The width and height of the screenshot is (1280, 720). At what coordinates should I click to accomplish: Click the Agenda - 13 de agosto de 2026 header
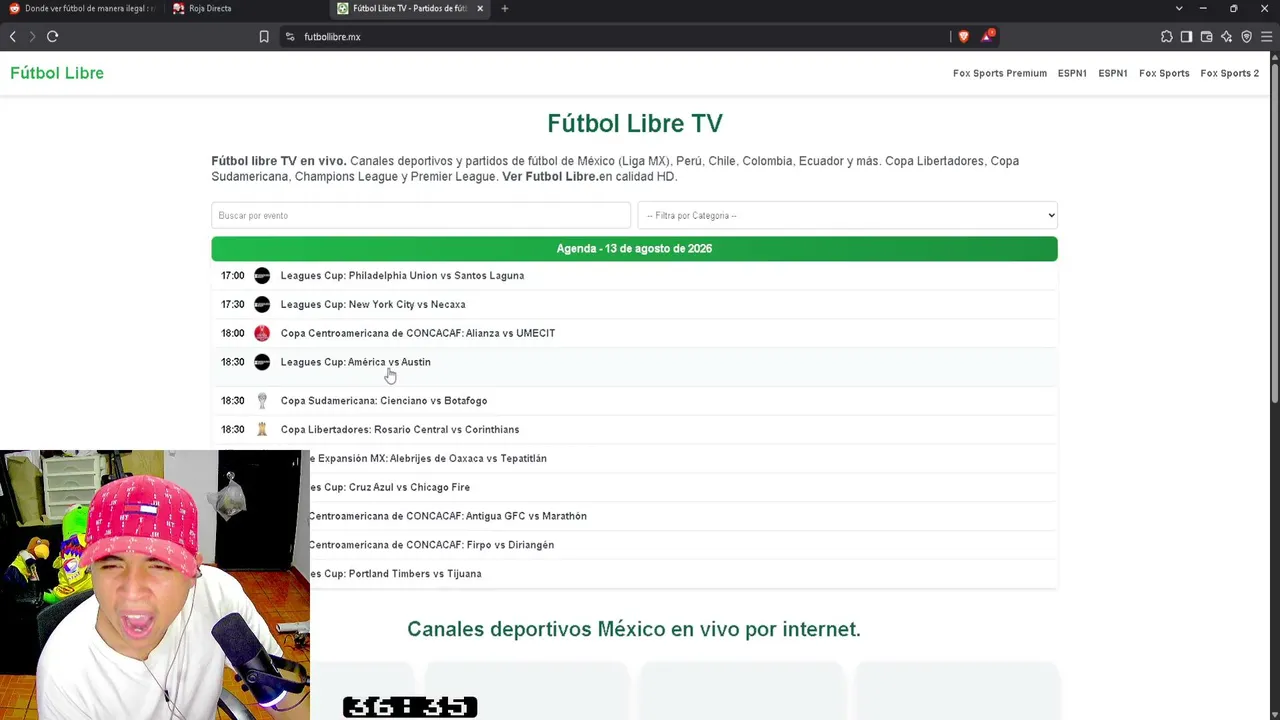point(634,249)
